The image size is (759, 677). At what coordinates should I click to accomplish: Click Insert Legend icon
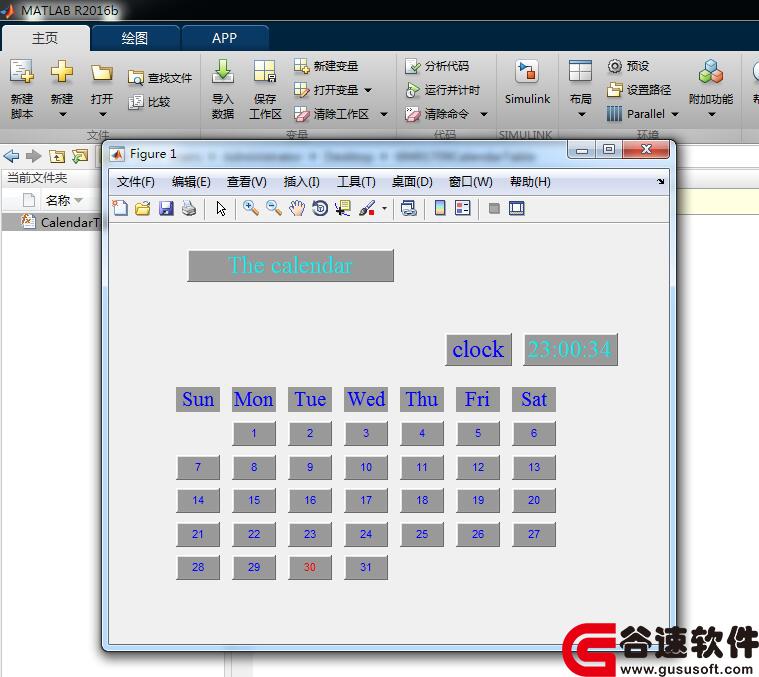463,208
